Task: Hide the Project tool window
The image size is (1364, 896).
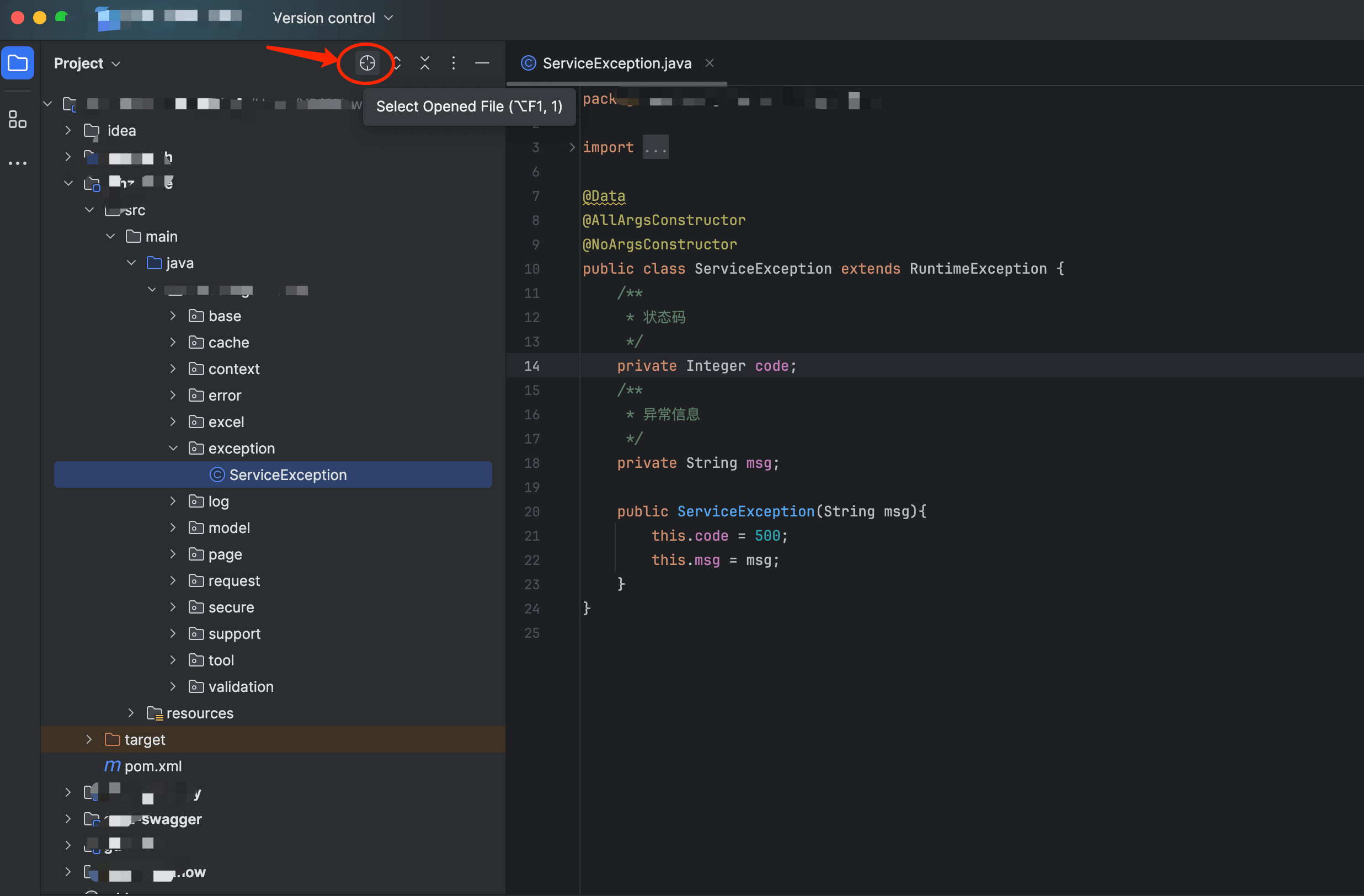Action: tap(482, 63)
